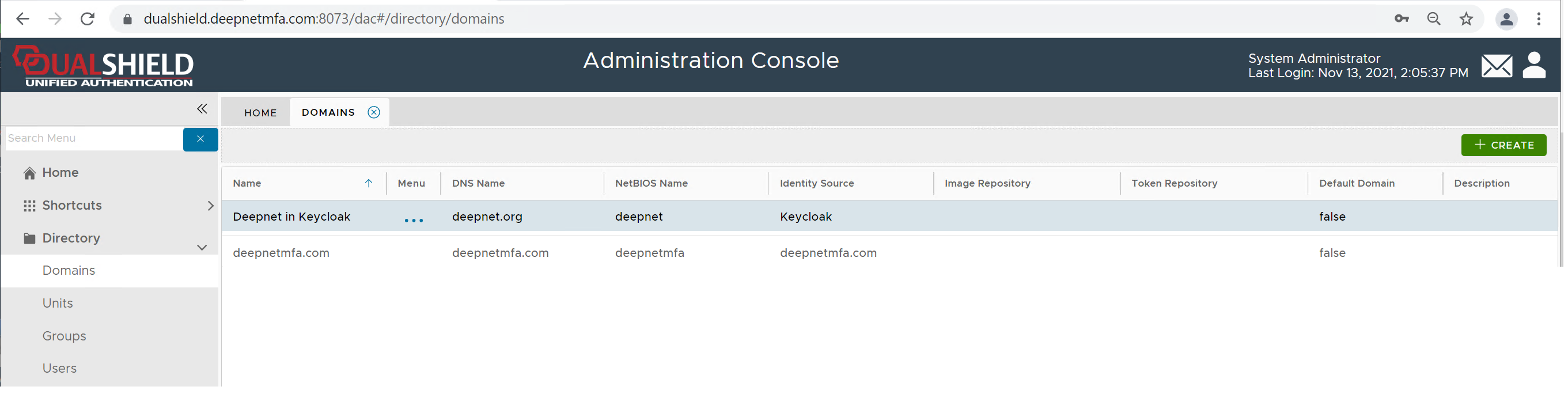This screenshot has height=394, width=1568.
Task: Collapse the sidebar with double-chevron icon
Action: 202,109
